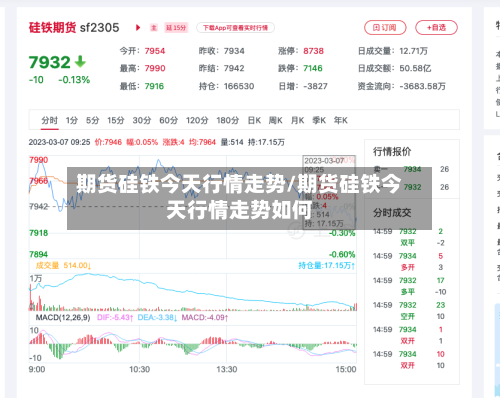Click the MACD(12,26,9) indicator label
500x398 pixels.
coord(63,317)
